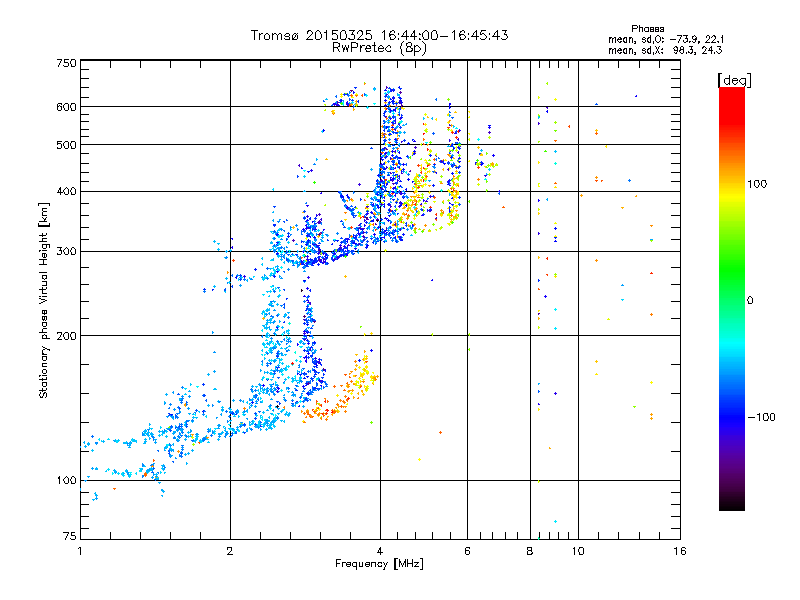
Task: Click the 'Phases' header label
Action: 647,29
